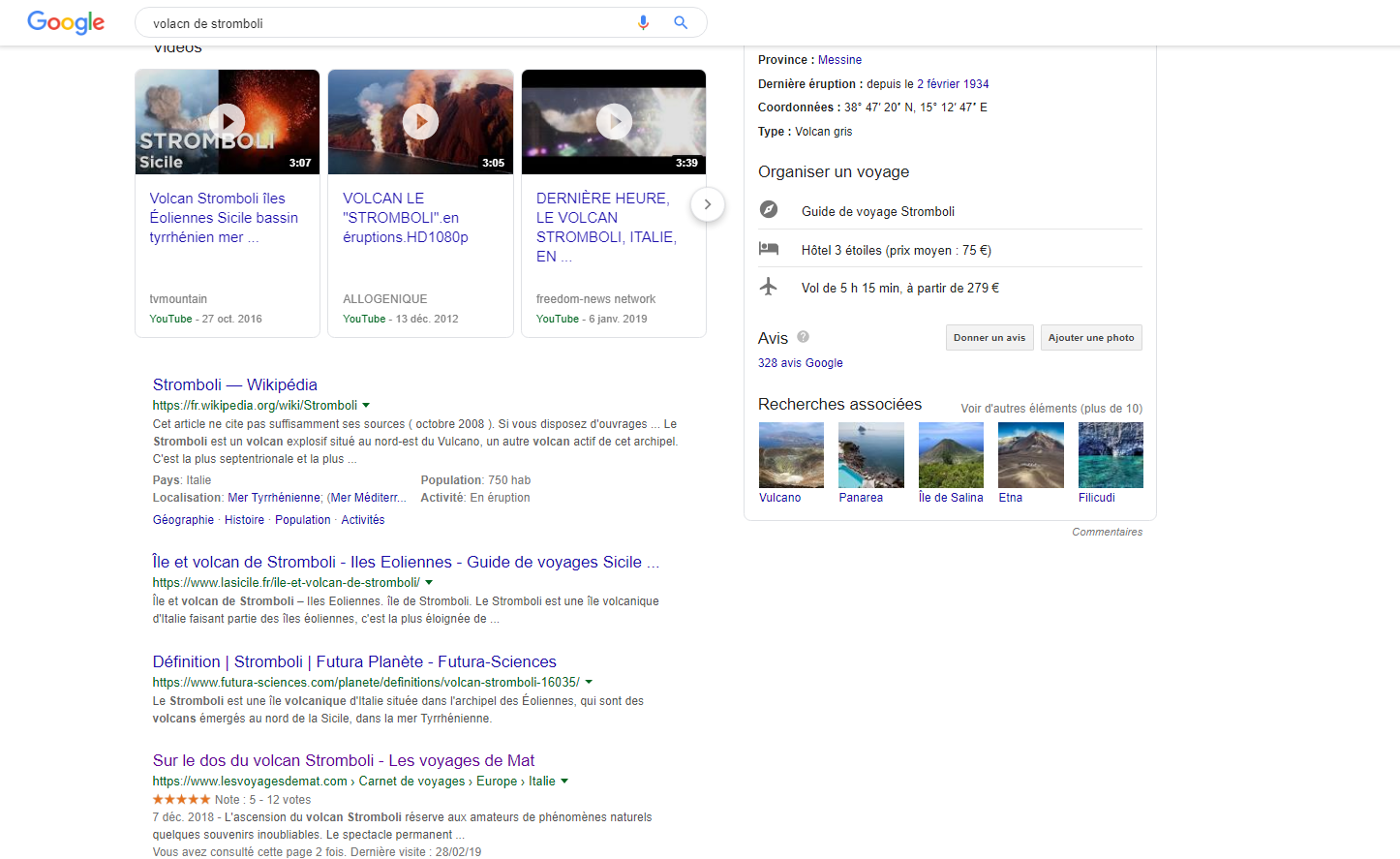Click the compass icon for travel guide
Screen dimensions: 1400x859
(769, 210)
